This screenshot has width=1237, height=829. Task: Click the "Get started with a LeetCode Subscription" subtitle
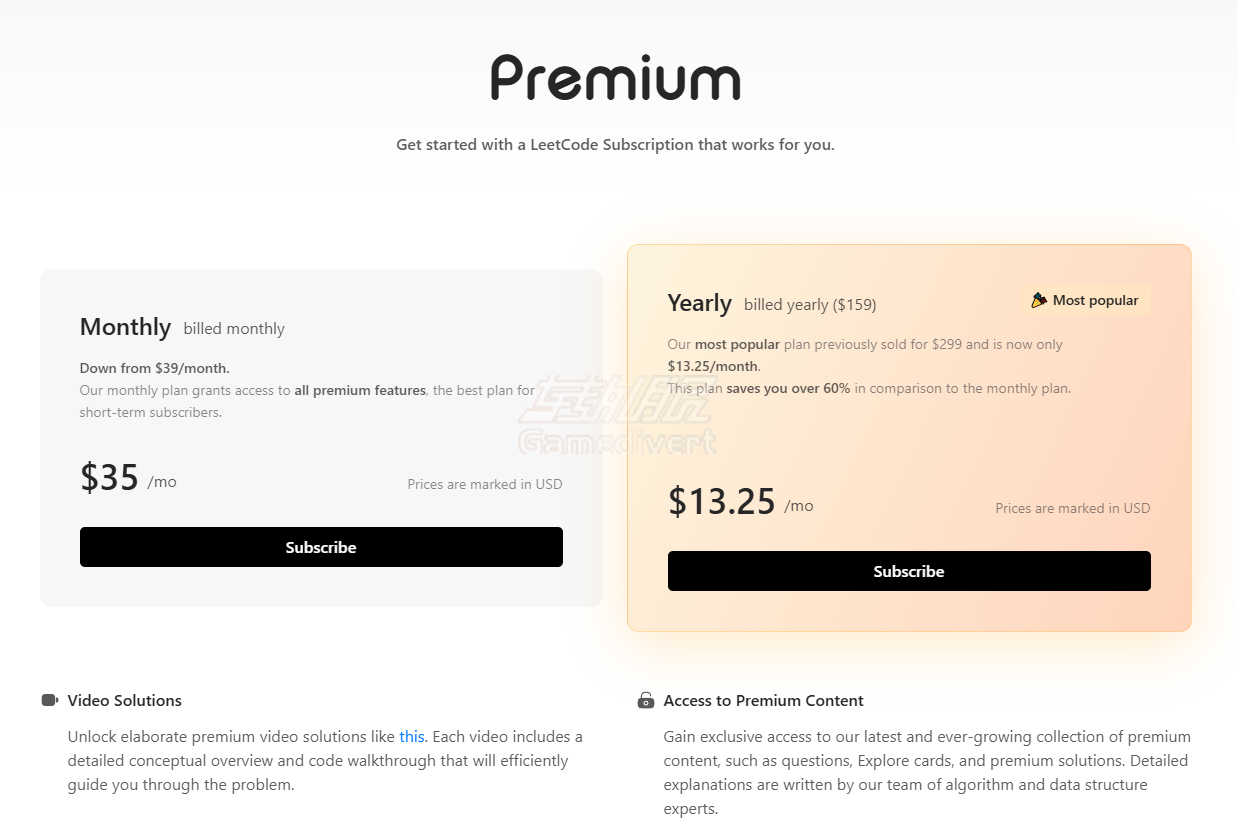tap(615, 145)
